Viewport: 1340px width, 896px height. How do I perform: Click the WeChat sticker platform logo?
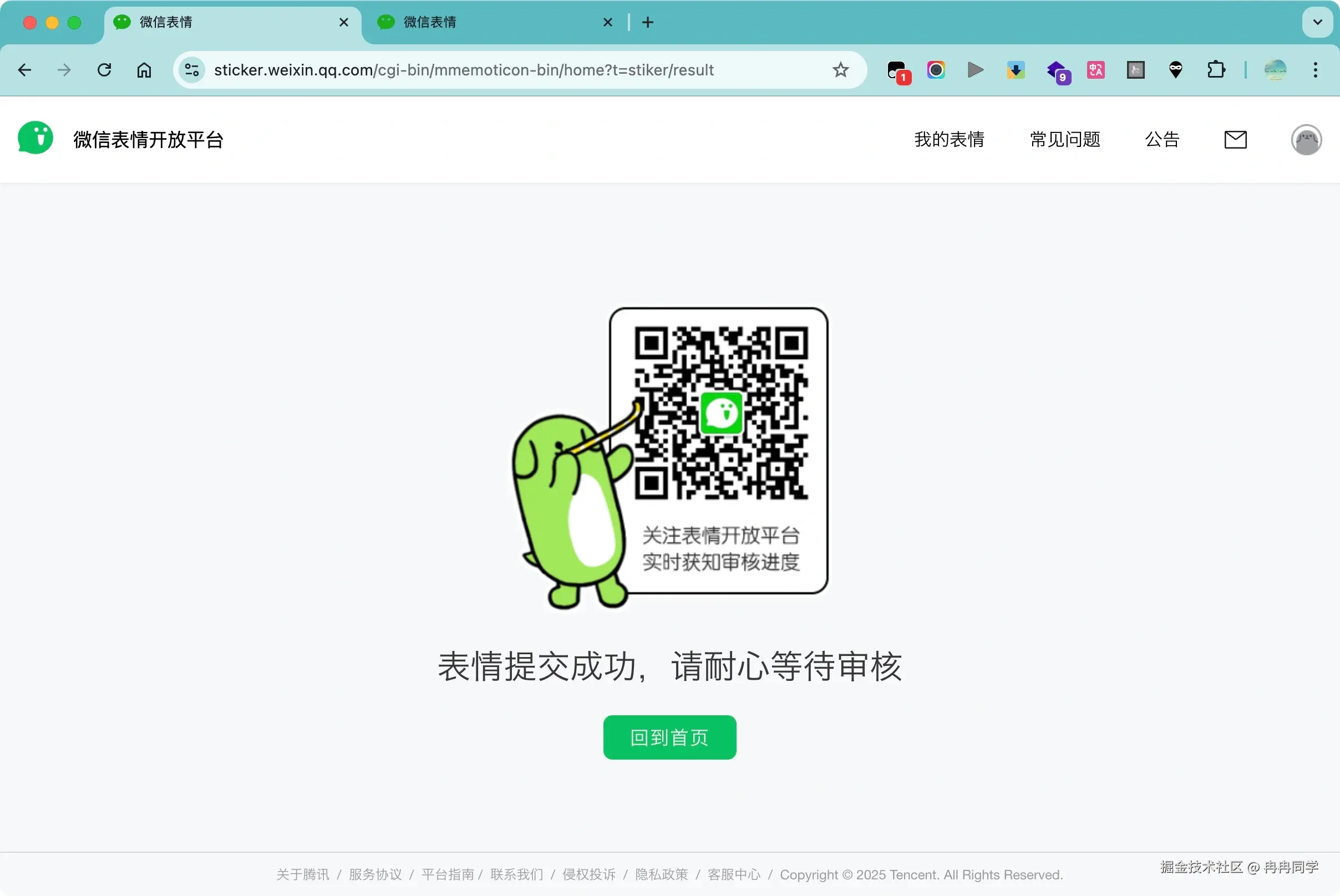click(35, 138)
